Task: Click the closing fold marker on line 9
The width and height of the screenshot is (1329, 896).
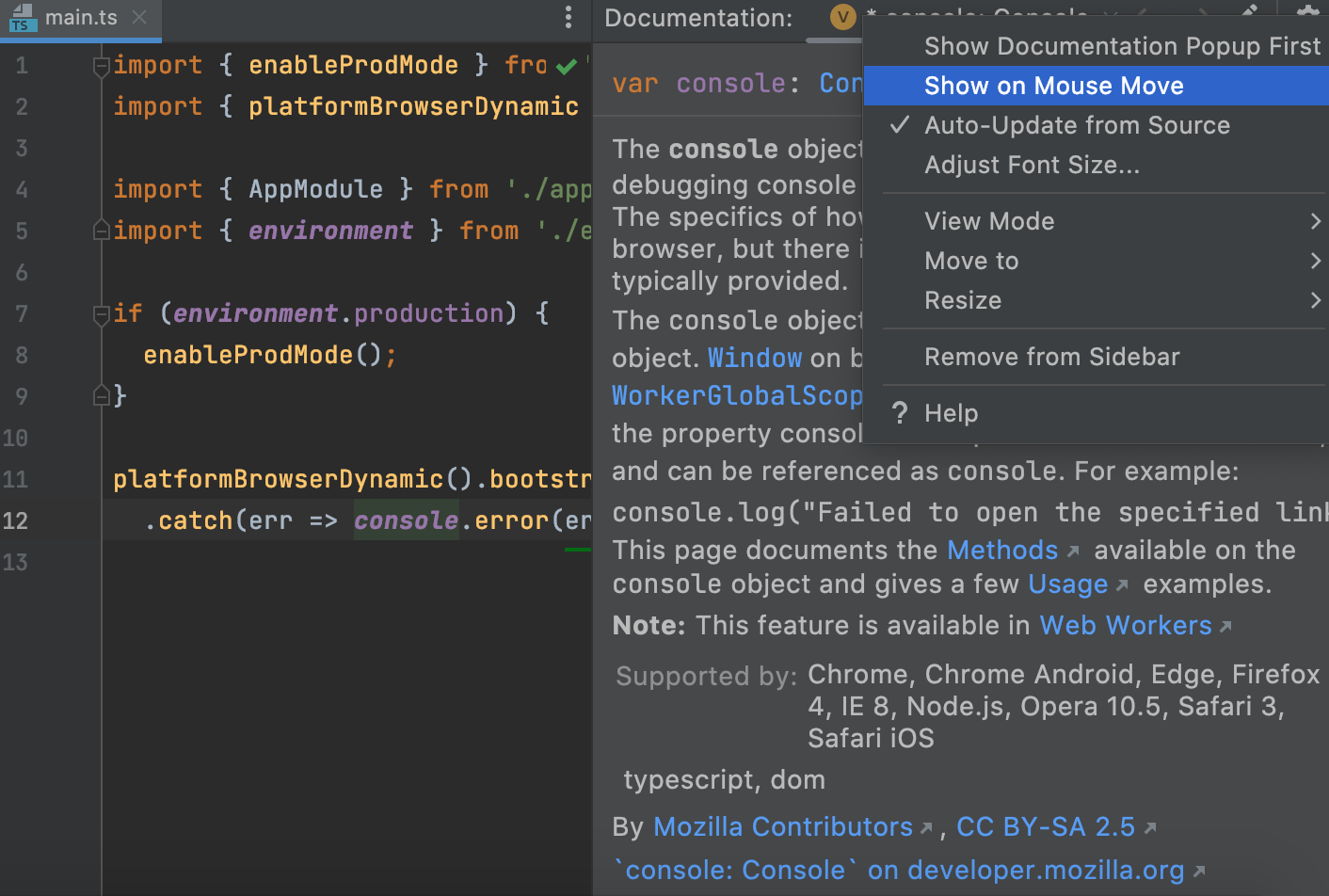Action: (x=102, y=396)
